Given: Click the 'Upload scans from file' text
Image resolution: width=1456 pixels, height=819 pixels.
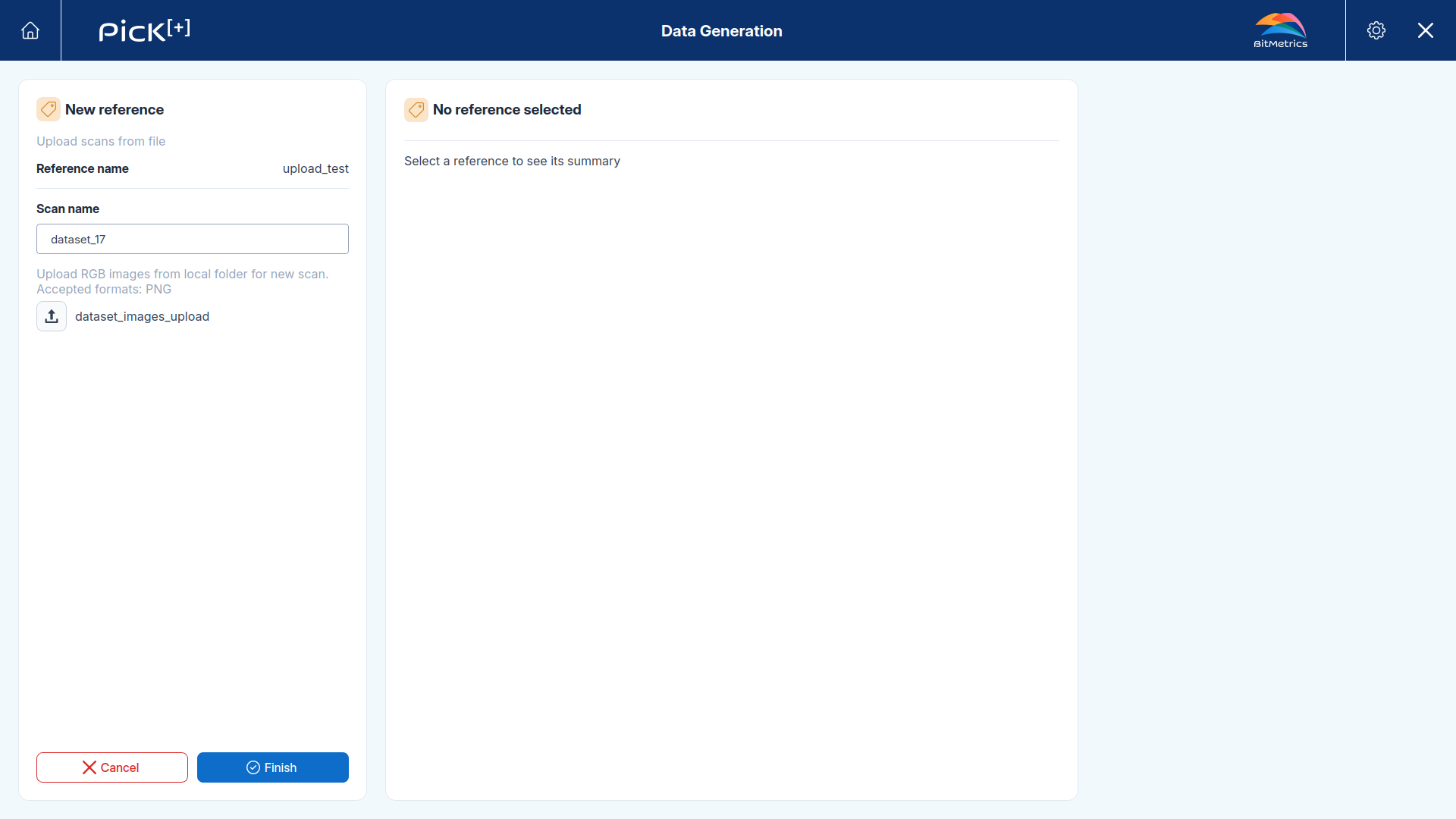Looking at the screenshot, I should (x=101, y=141).
